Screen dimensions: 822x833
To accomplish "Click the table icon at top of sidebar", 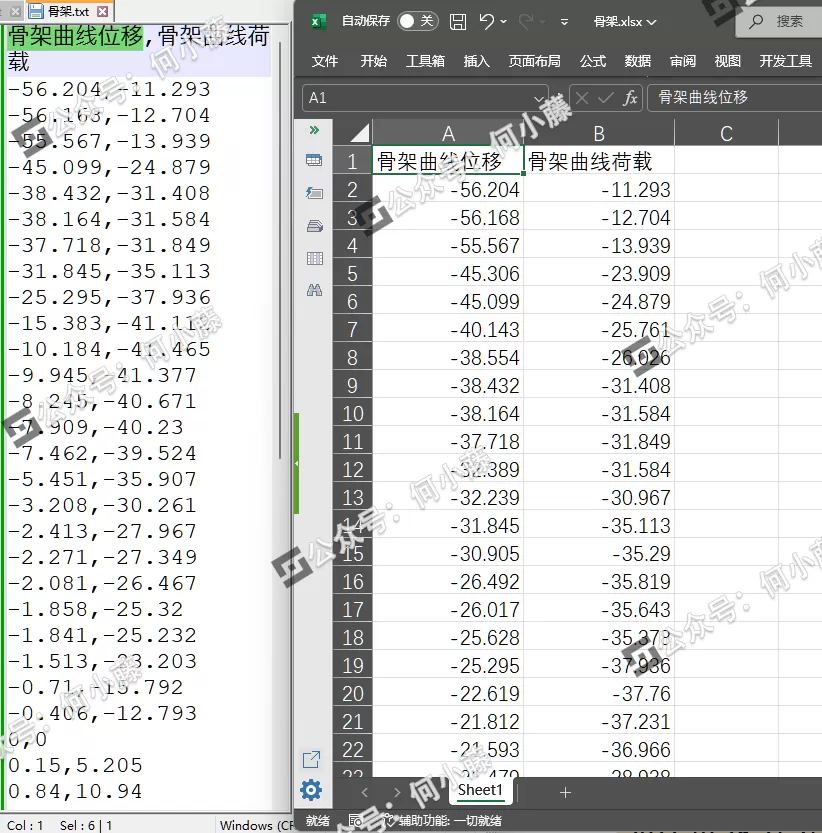I will pyautogui.click(x=314, y=160).
